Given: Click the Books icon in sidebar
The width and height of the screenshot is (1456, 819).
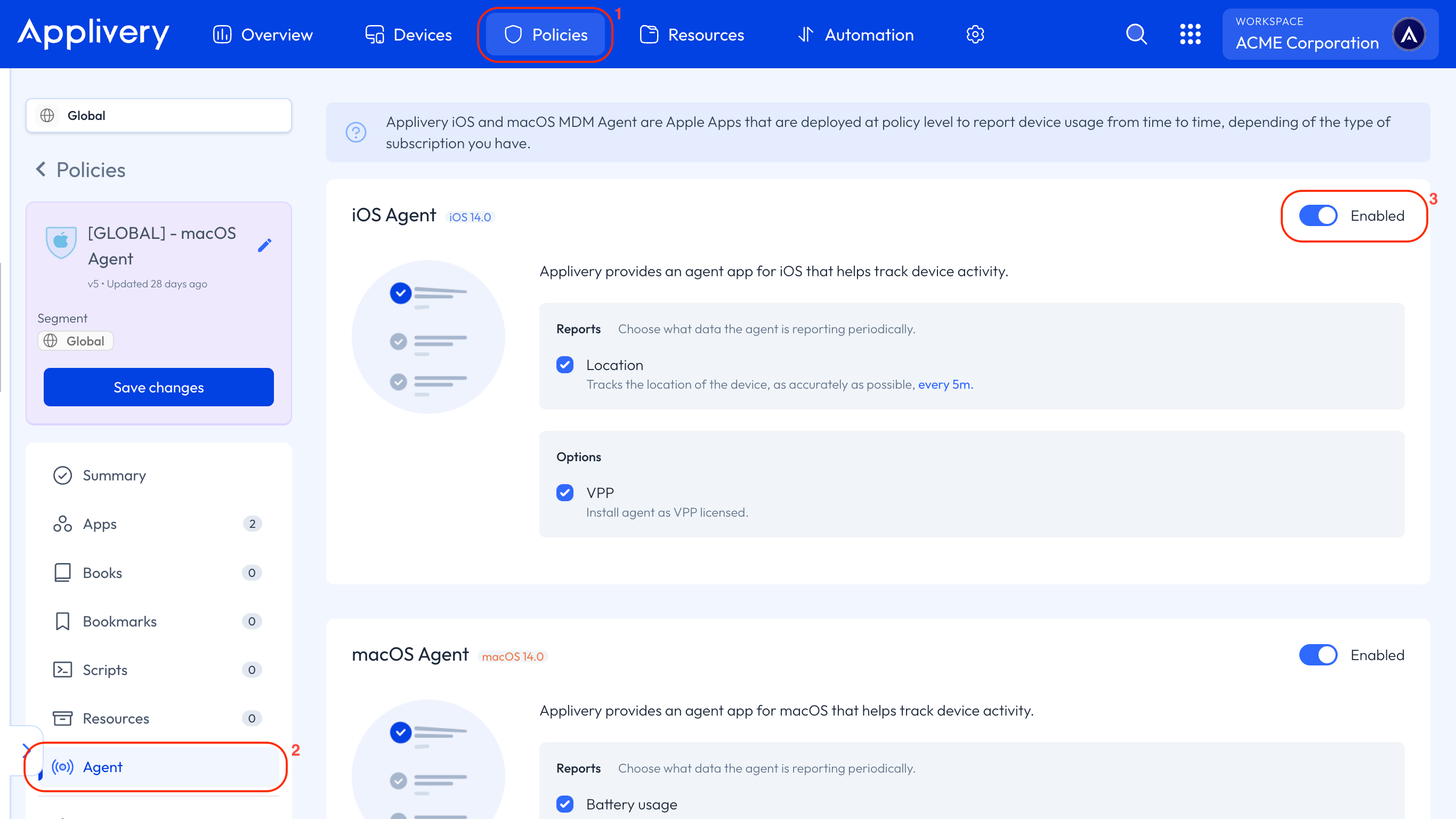Looking at the screenshot, I should point(62,573).
